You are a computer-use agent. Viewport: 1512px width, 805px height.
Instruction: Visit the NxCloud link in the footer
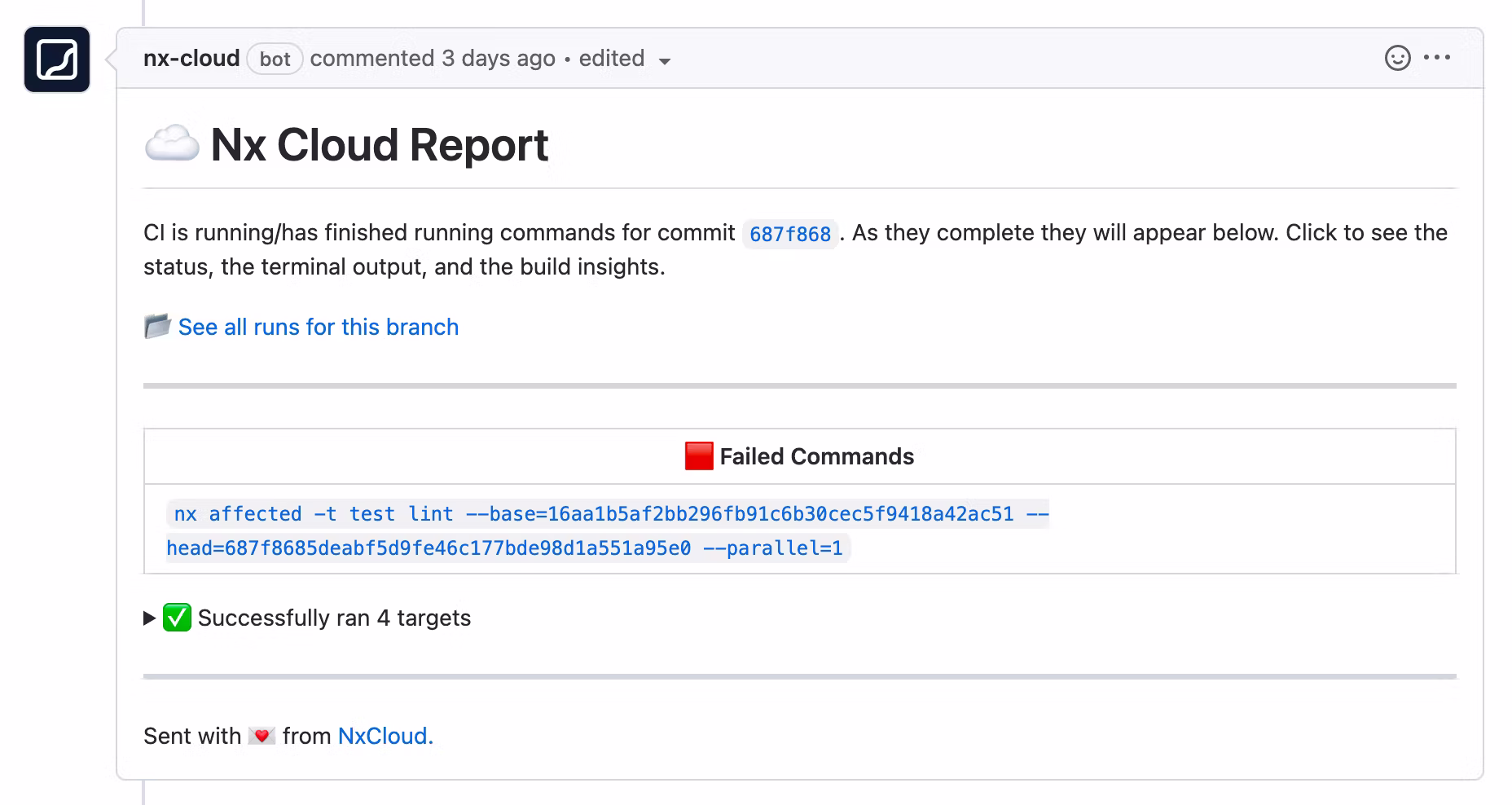[385, 737]
